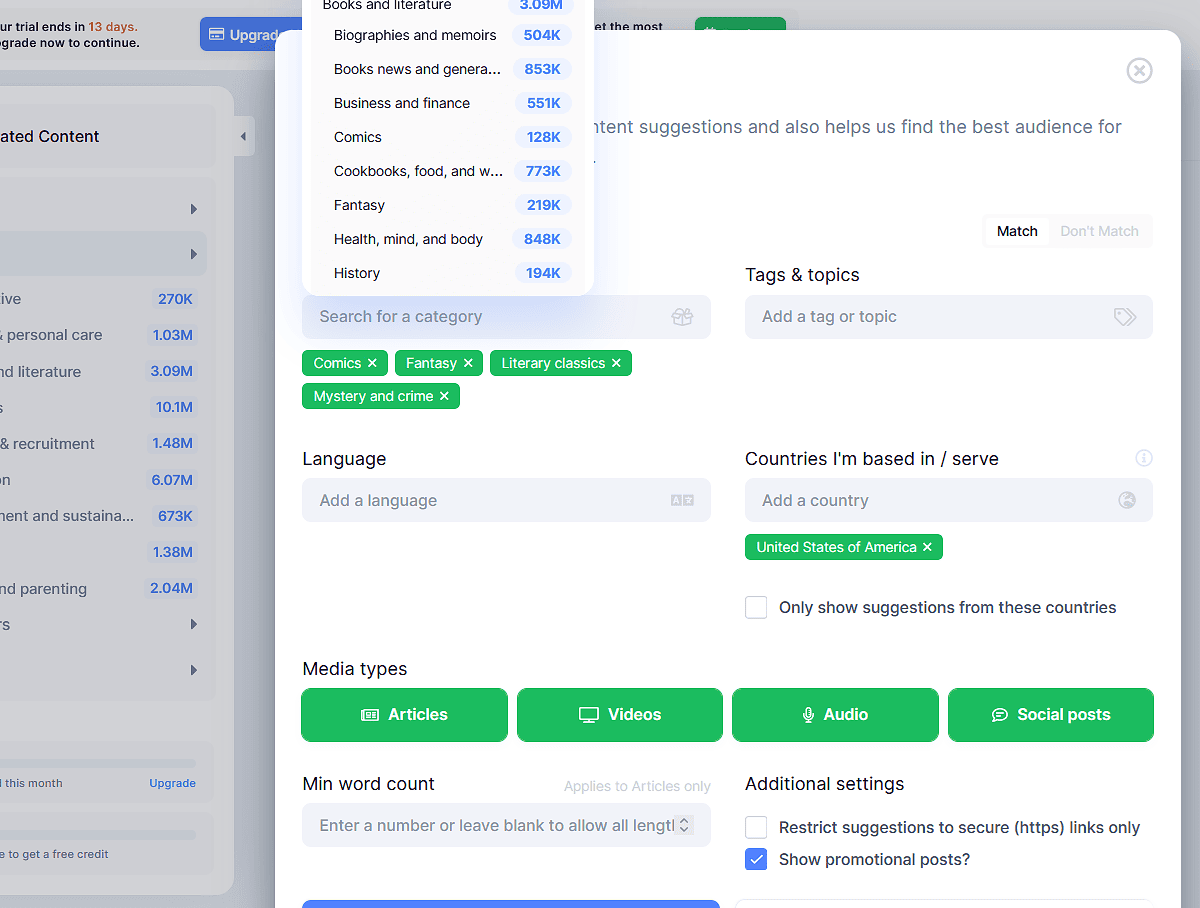
Task: Click the Min word count number field
Action: point(495,825)
